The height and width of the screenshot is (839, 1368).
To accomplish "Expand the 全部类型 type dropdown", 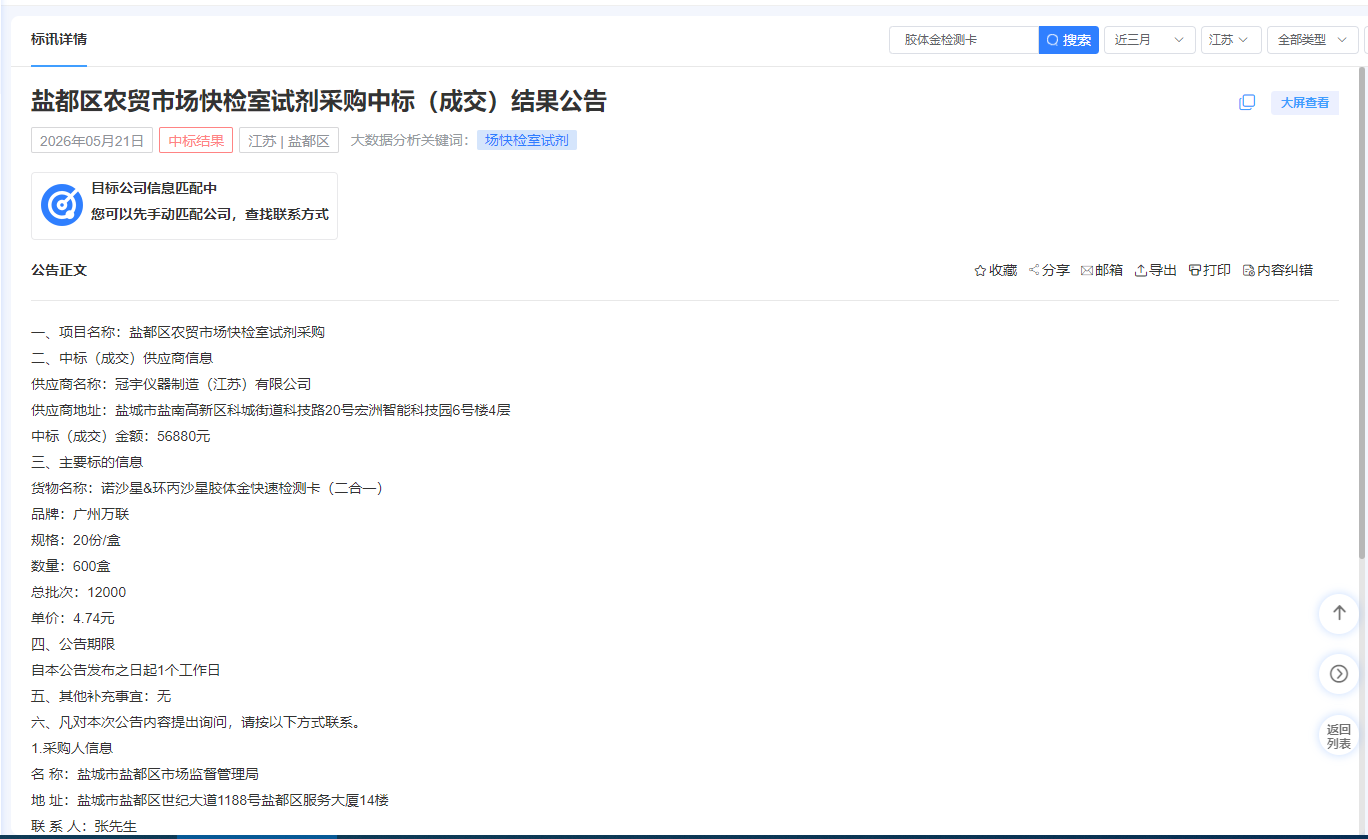I will tap(1313, 40).
